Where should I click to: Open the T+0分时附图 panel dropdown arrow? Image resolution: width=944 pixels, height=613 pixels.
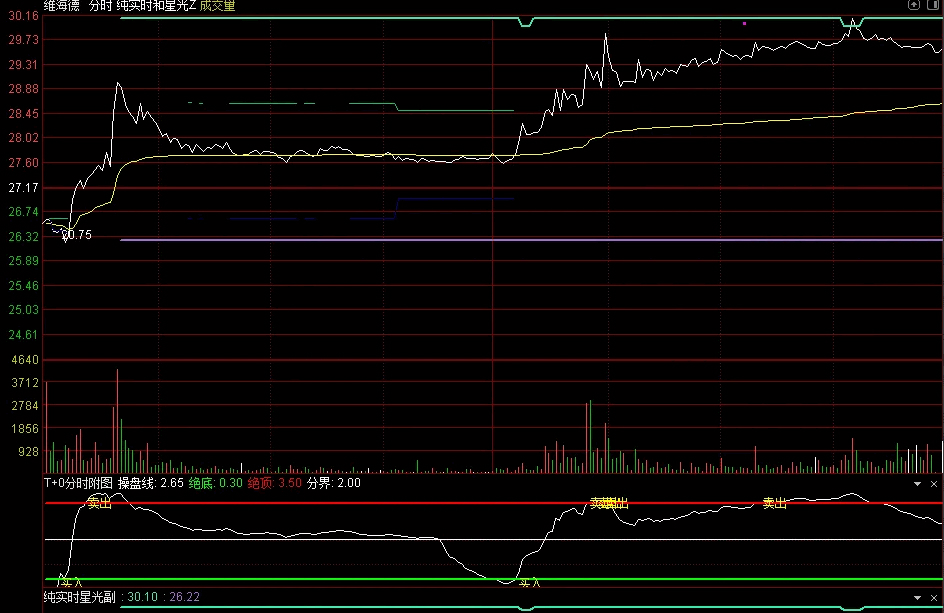pyautogui.click(x=918, y=483)
